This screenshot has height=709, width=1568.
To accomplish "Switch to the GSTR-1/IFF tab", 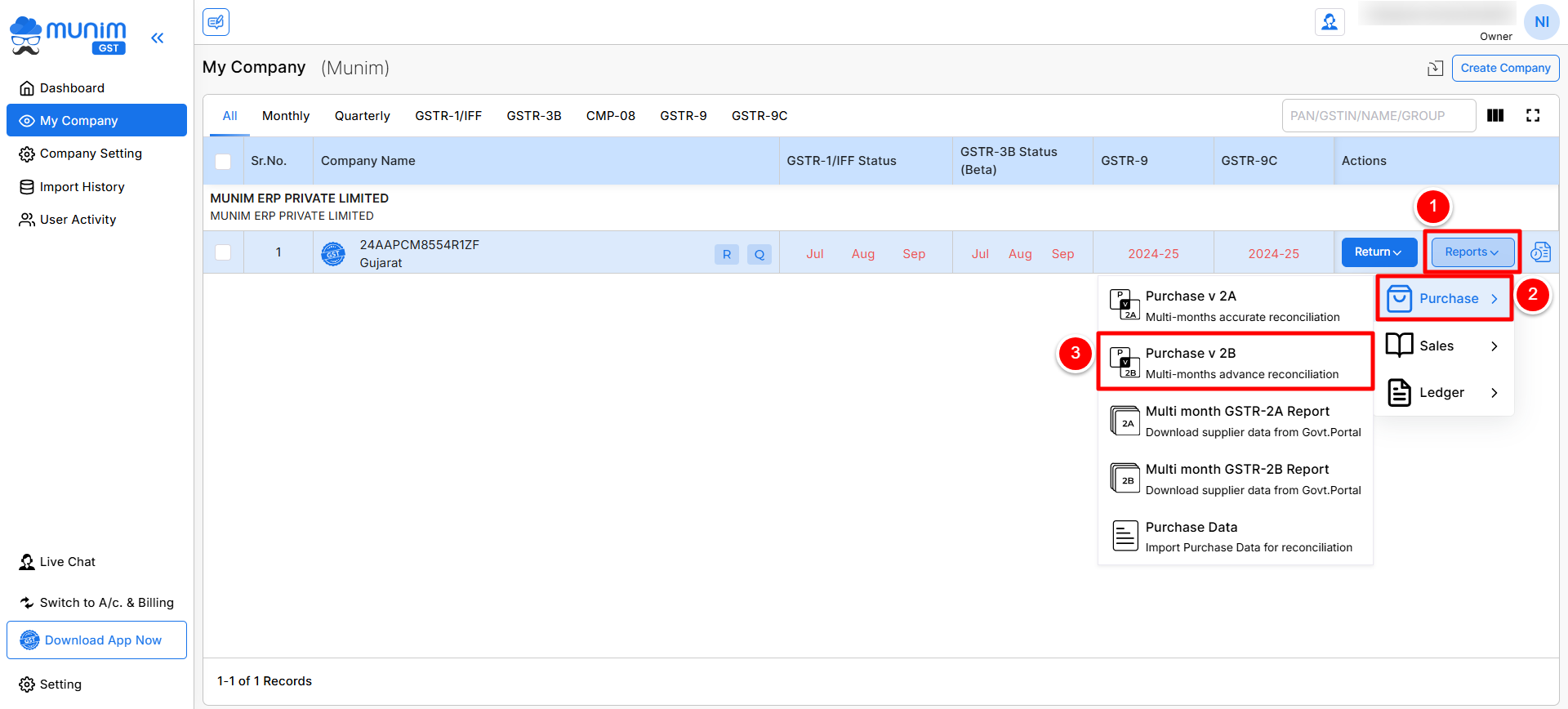I will click(x=448, y=116).
